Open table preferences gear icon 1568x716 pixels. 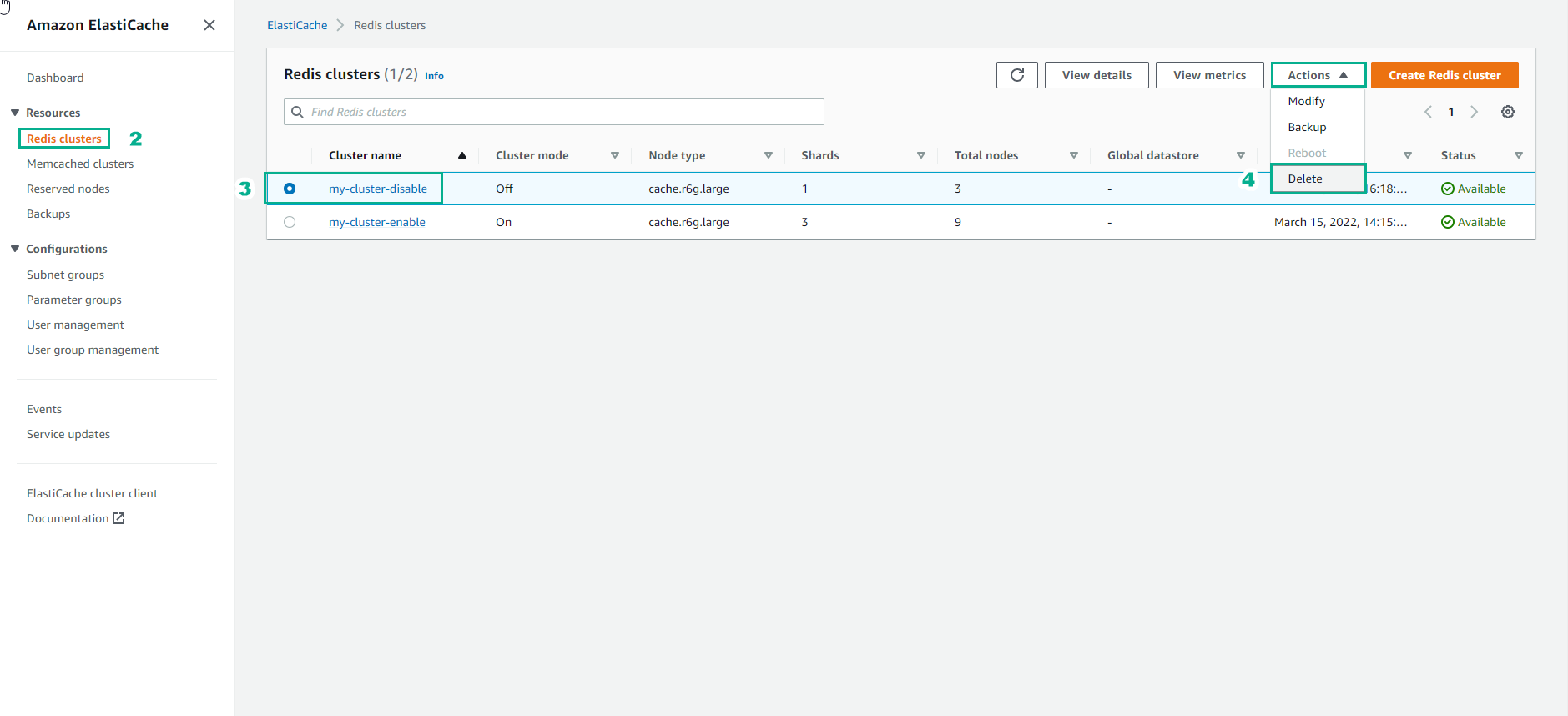1508,112
